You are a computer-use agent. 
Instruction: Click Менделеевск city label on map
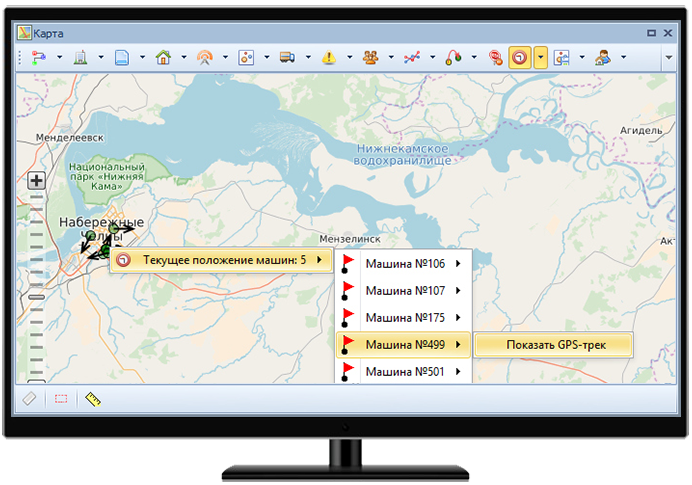pos(70,138)
